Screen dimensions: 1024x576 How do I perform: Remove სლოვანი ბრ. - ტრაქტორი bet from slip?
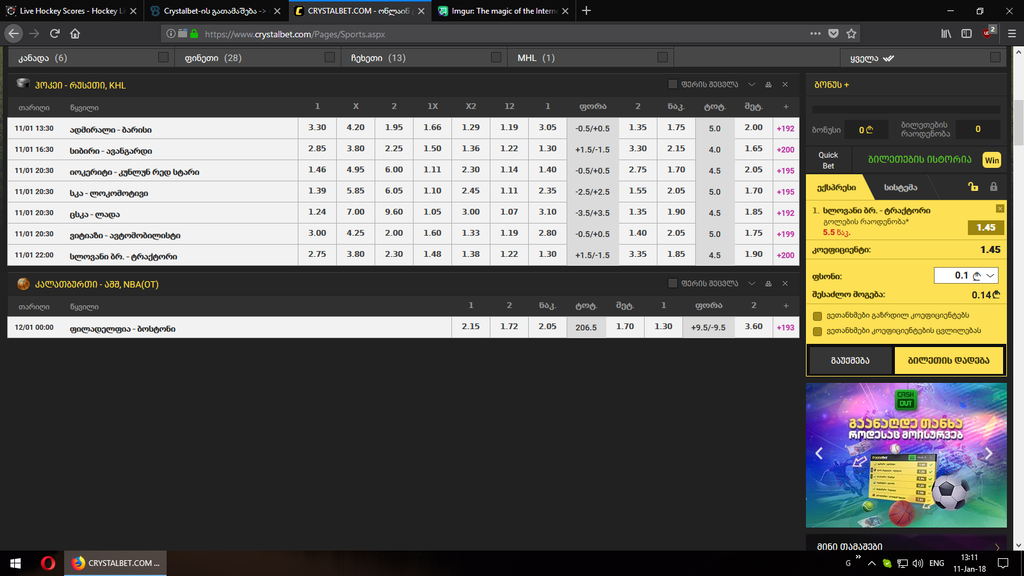[x=1000, y=208]
